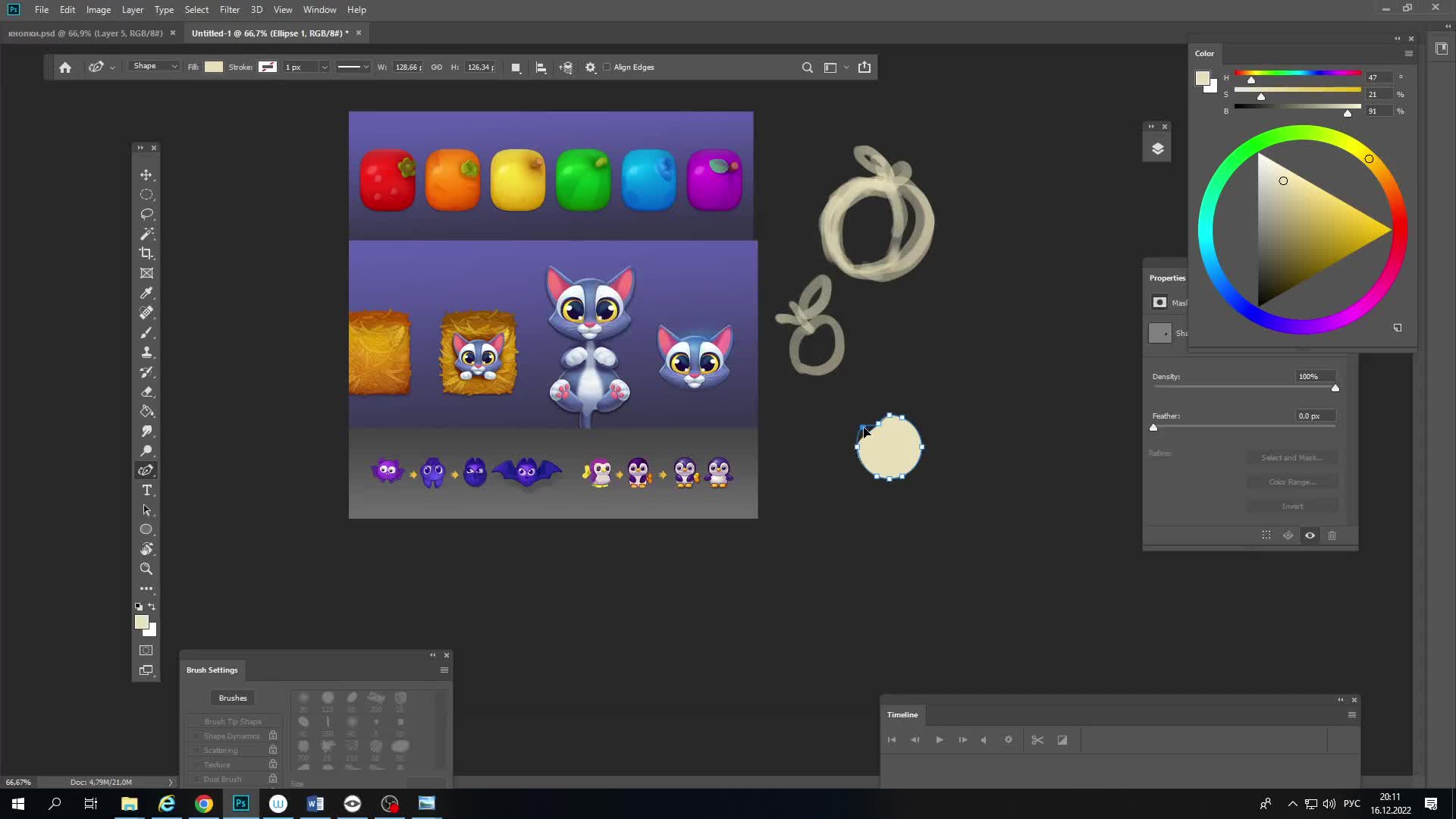The image size is (1456, 819).
Task: Select the Path Selection tool
Action: (146, 510)
